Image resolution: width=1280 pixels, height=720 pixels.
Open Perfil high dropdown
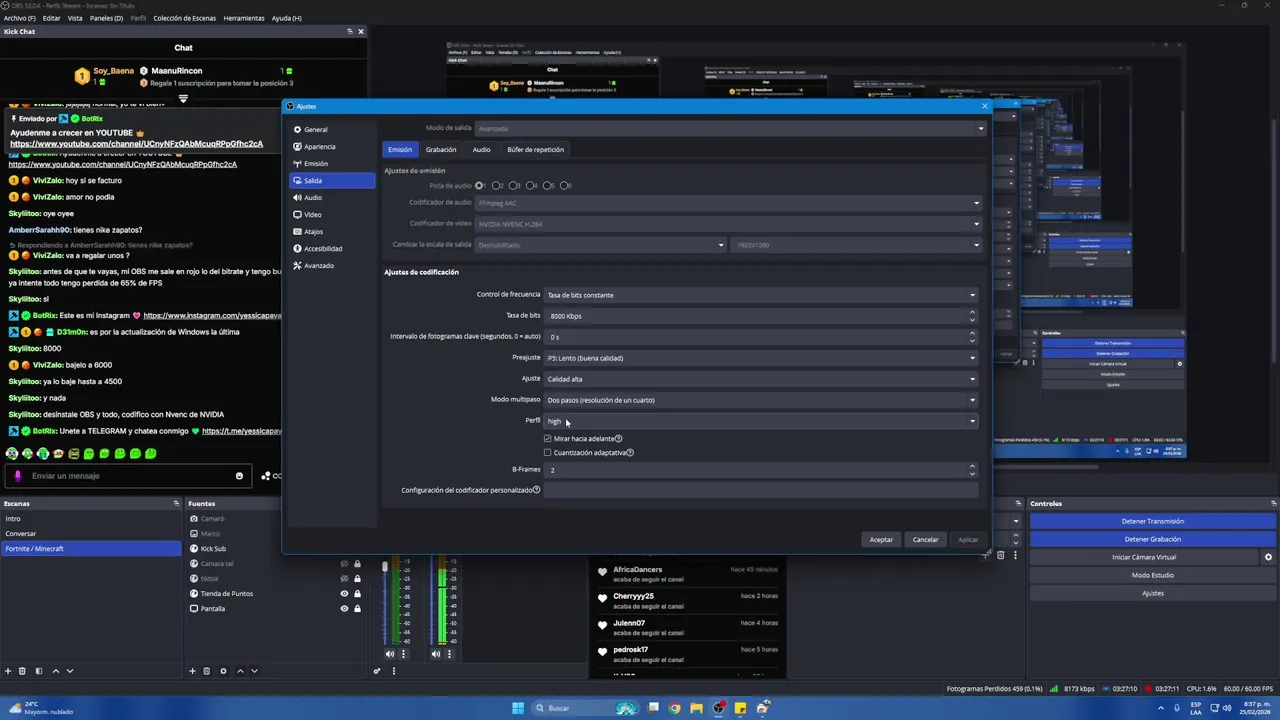761,421
